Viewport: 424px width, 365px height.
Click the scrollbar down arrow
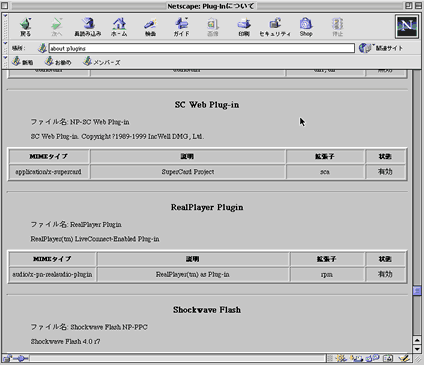click(x=417, y=349)
